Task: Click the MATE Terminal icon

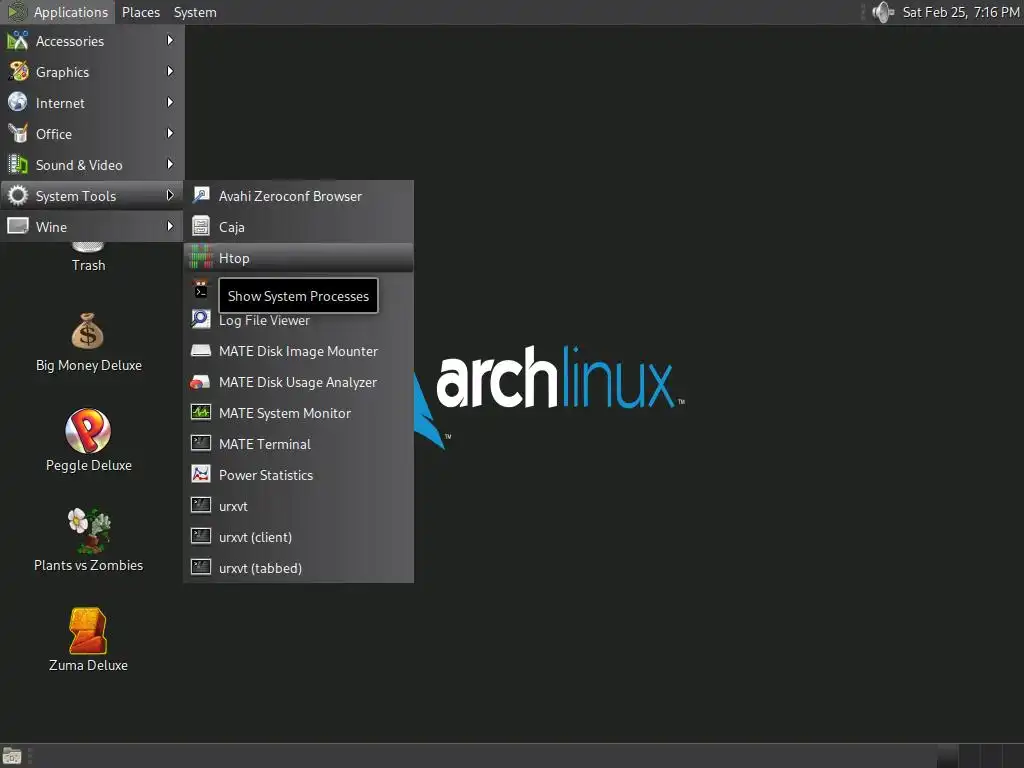Action: coord(200,443)
